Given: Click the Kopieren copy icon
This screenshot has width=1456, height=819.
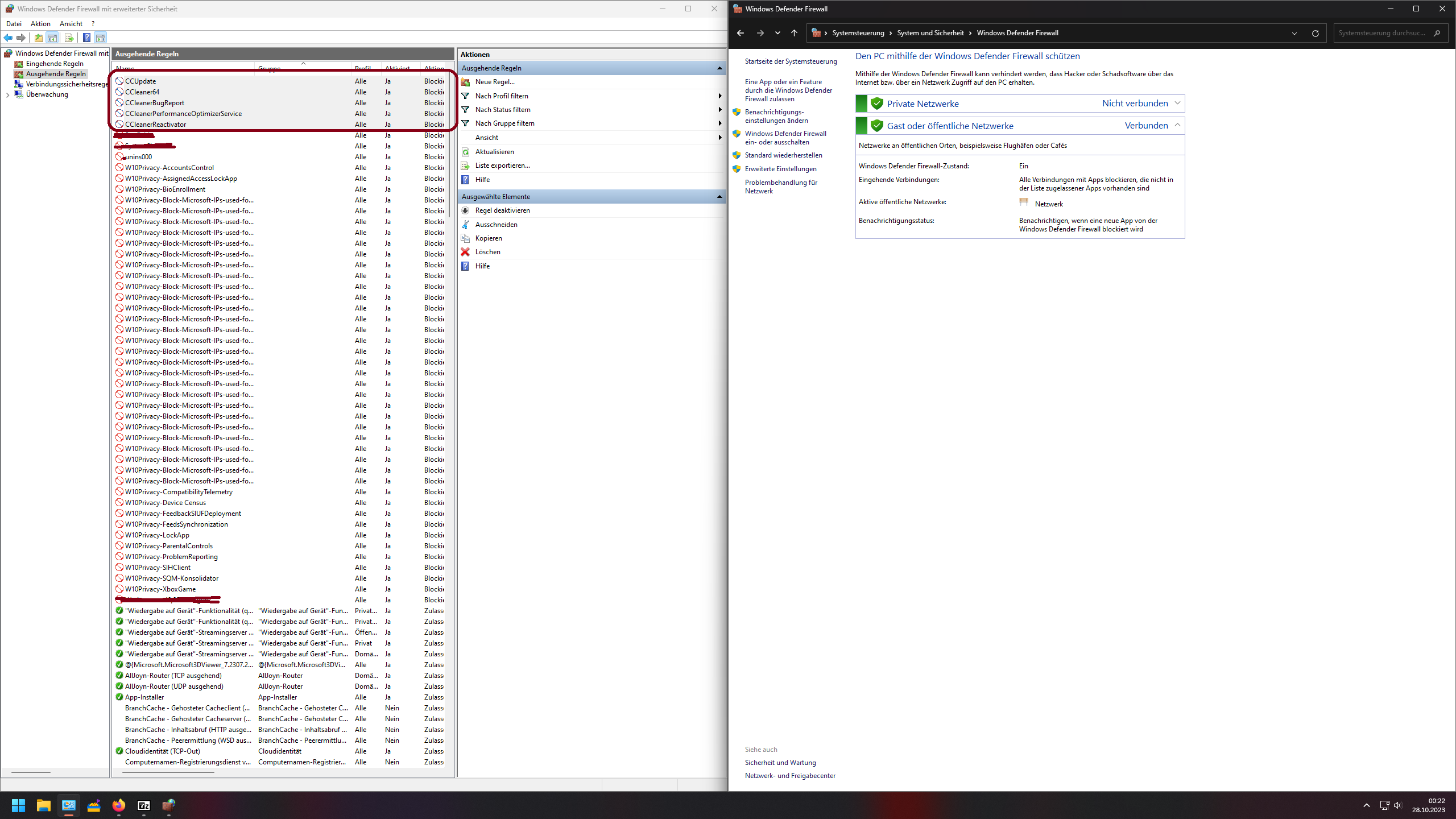Looking at the screenshot, I should (x=465, y=238).
